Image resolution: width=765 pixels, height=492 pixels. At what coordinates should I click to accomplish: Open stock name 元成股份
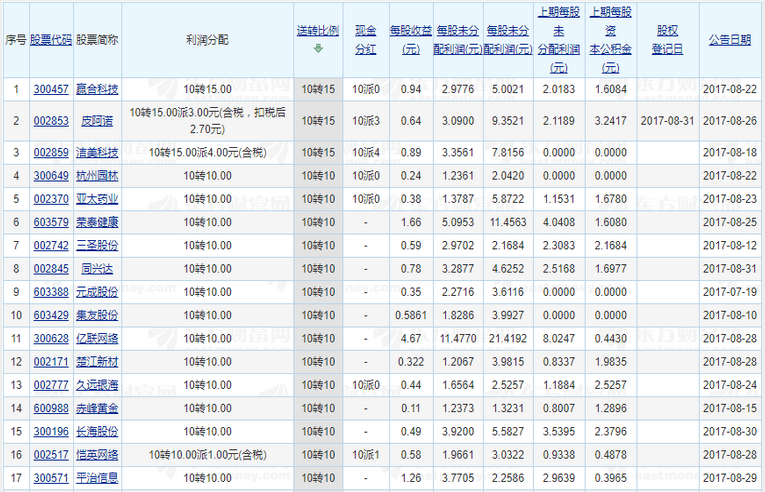coord(97,292)
